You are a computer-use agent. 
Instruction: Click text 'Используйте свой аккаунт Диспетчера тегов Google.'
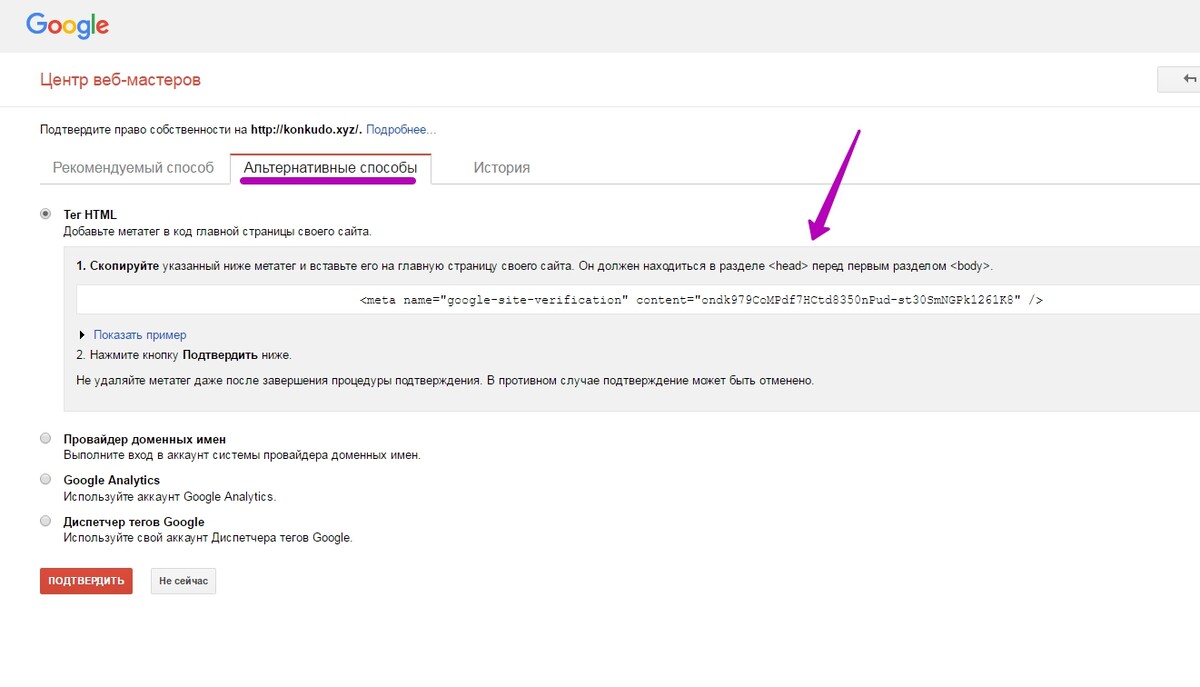(x=208, y=537)
